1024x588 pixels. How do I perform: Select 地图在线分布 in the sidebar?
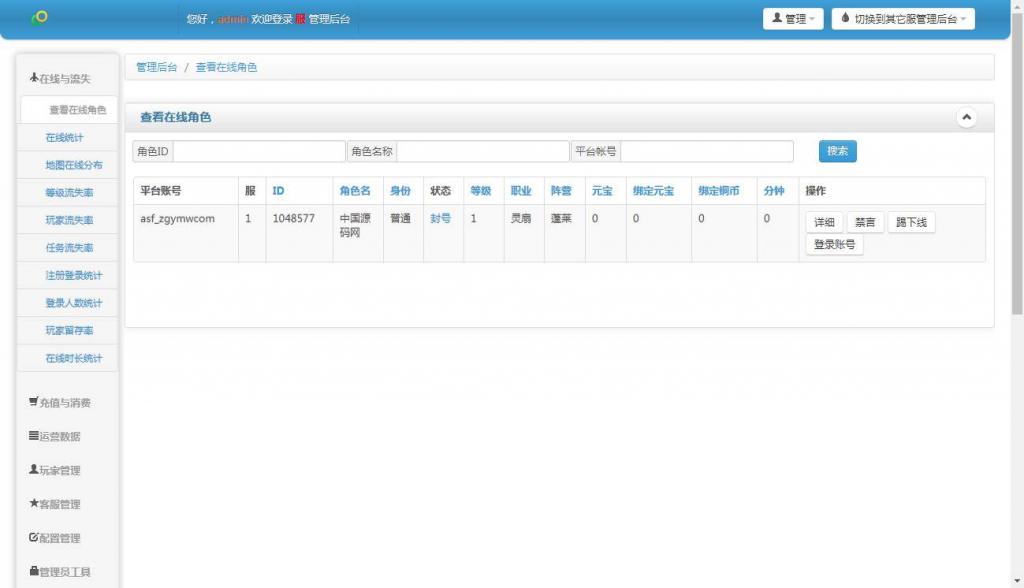(x=73, y=165)
